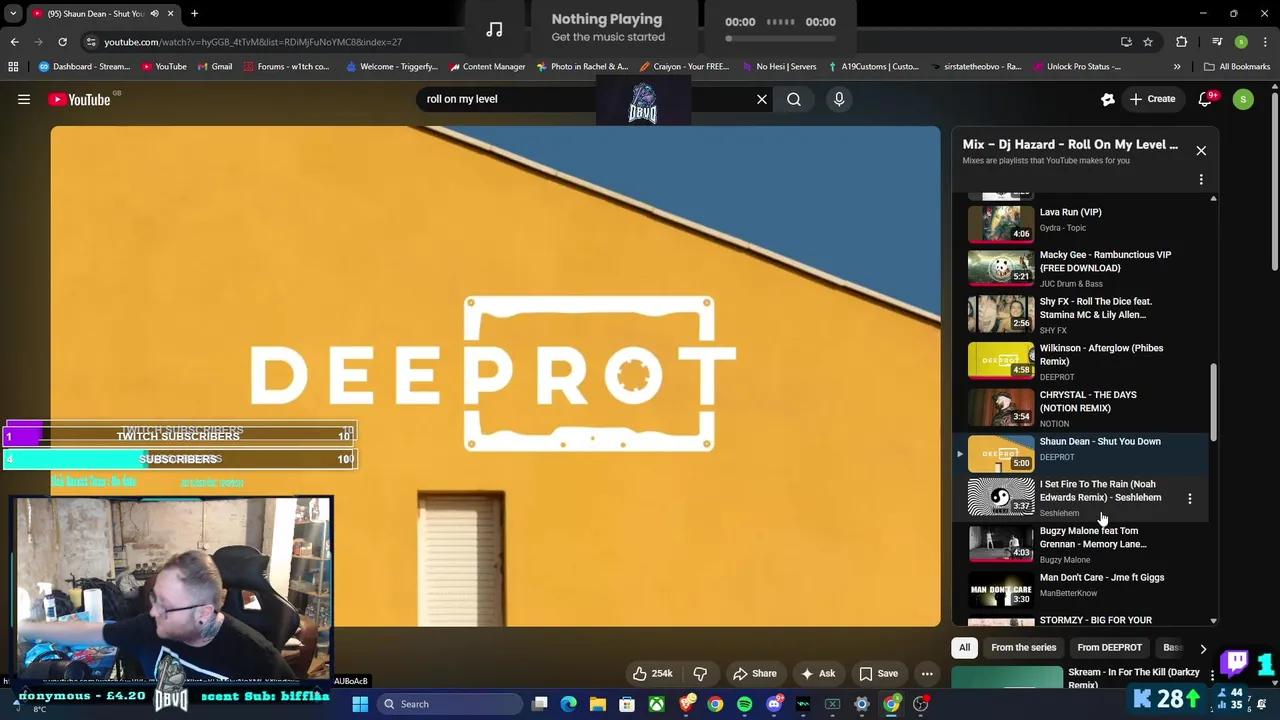Open Microsoft Edge from the taskbar

click(569, 704)
